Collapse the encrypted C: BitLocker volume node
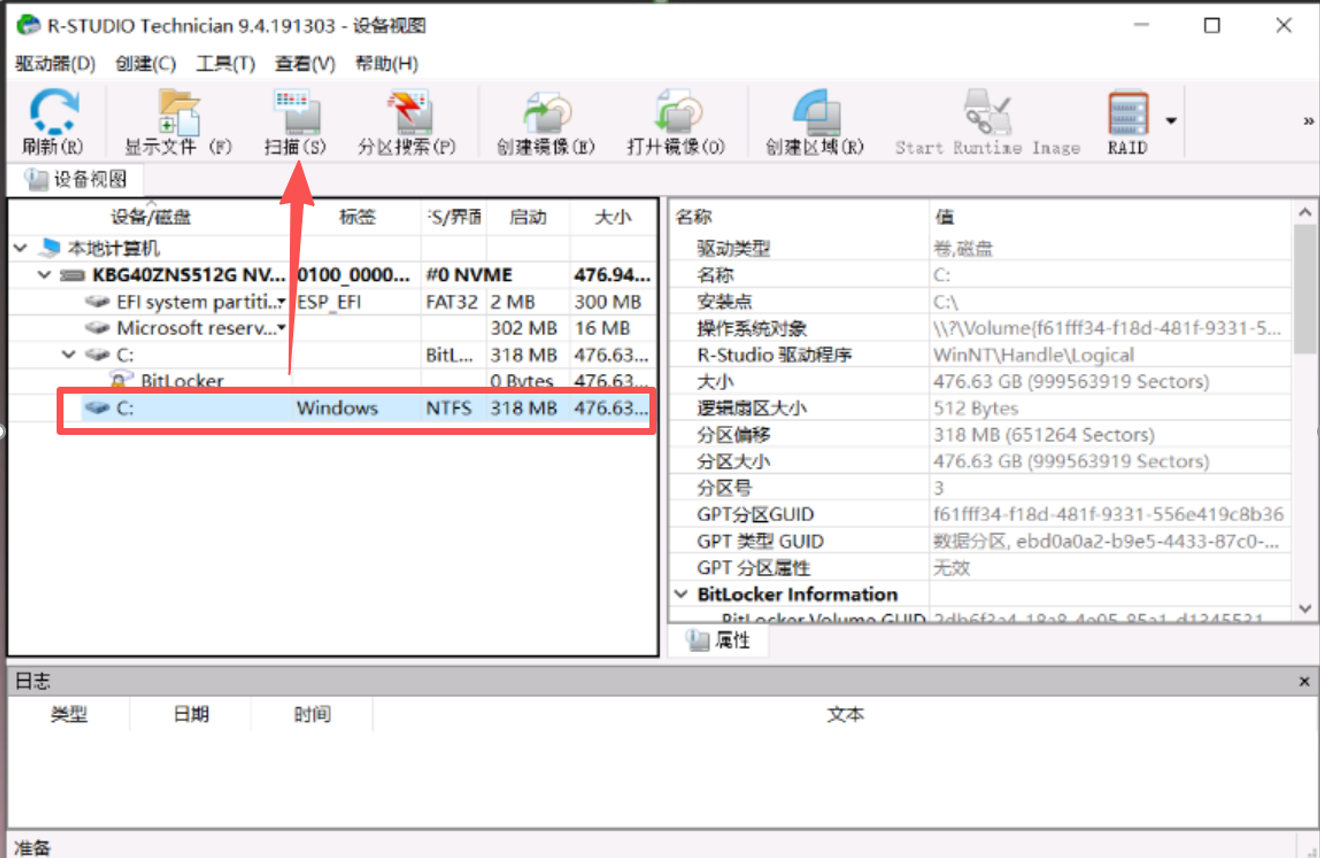This screenshot has height=858, width=1320. point(68,354)
